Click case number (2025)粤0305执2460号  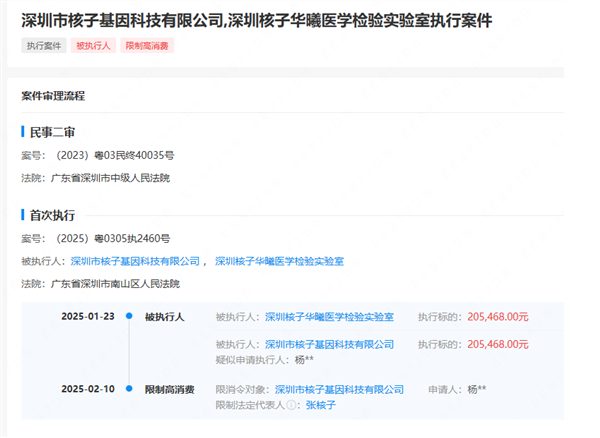point(113,239)
